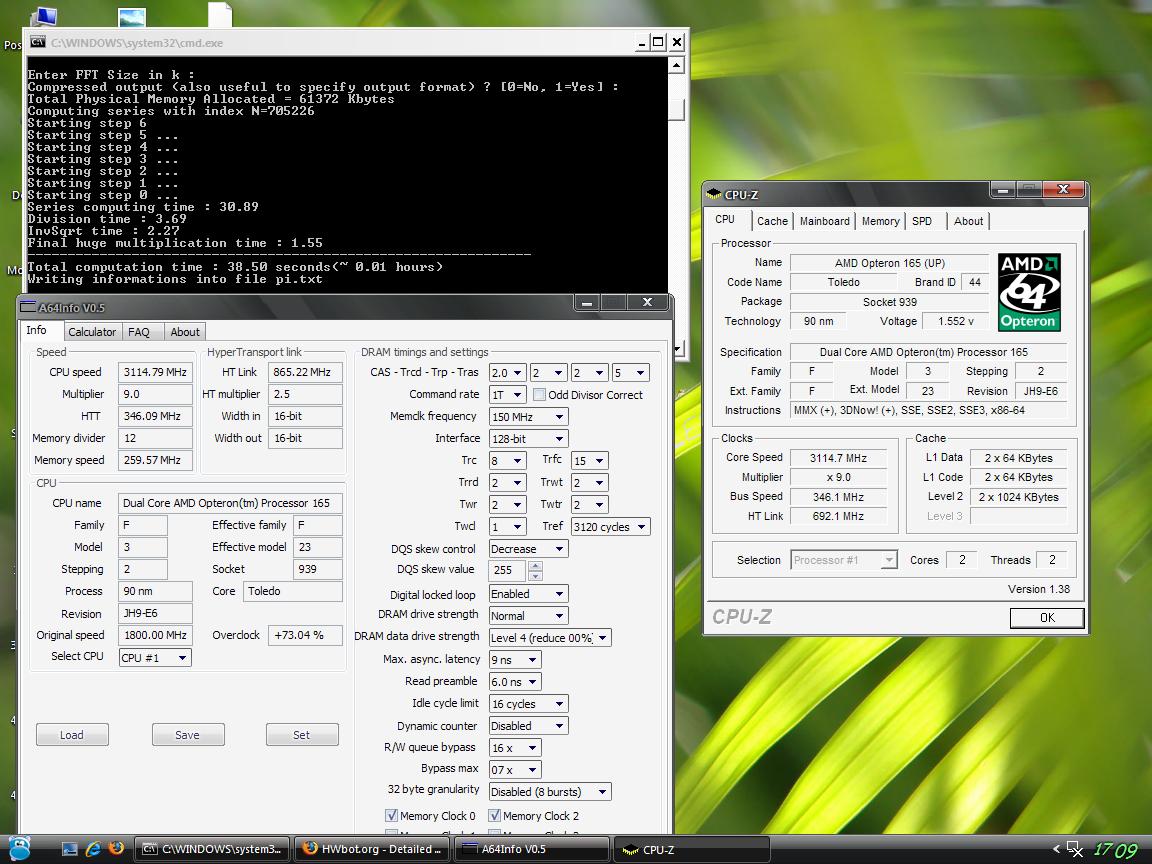Decrease the DQS skew value spinner
The image size is (1152, 864).
tap(535, 575)
